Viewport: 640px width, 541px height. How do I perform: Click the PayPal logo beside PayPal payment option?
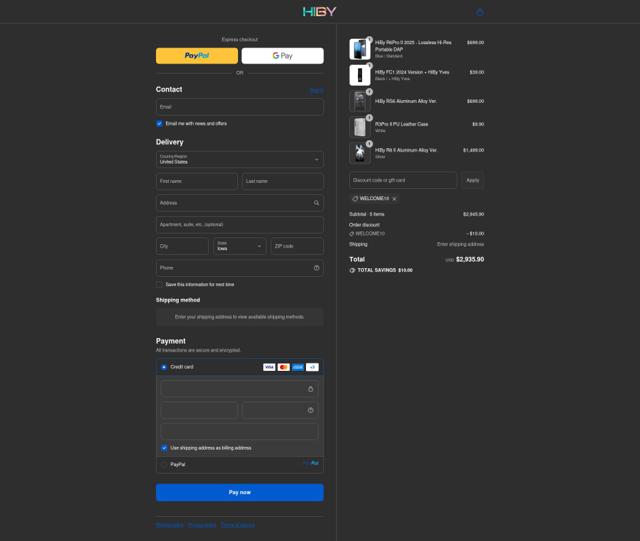(311, 463)
